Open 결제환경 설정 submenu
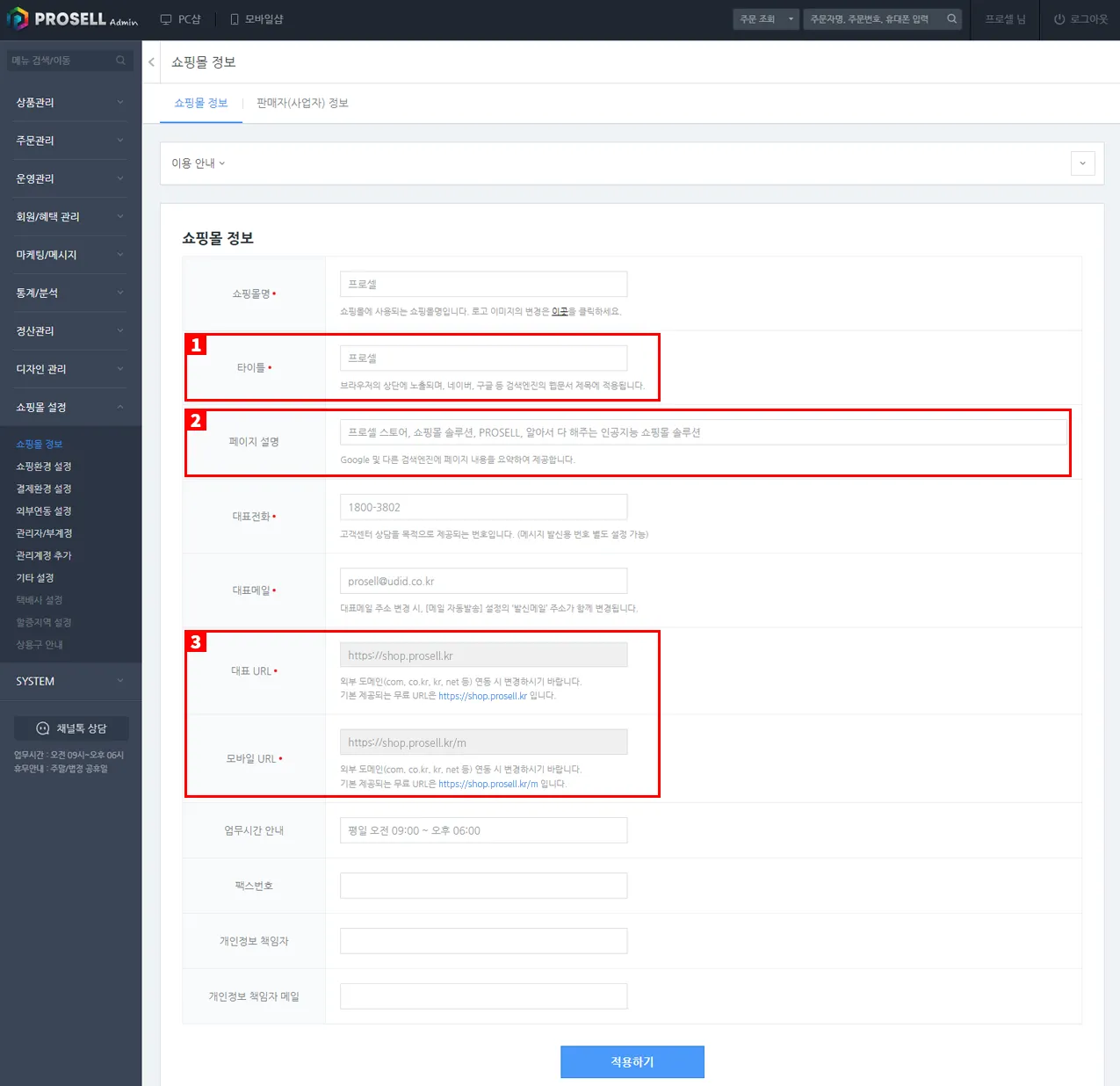1120x1086 pixels. coord(44,489)
